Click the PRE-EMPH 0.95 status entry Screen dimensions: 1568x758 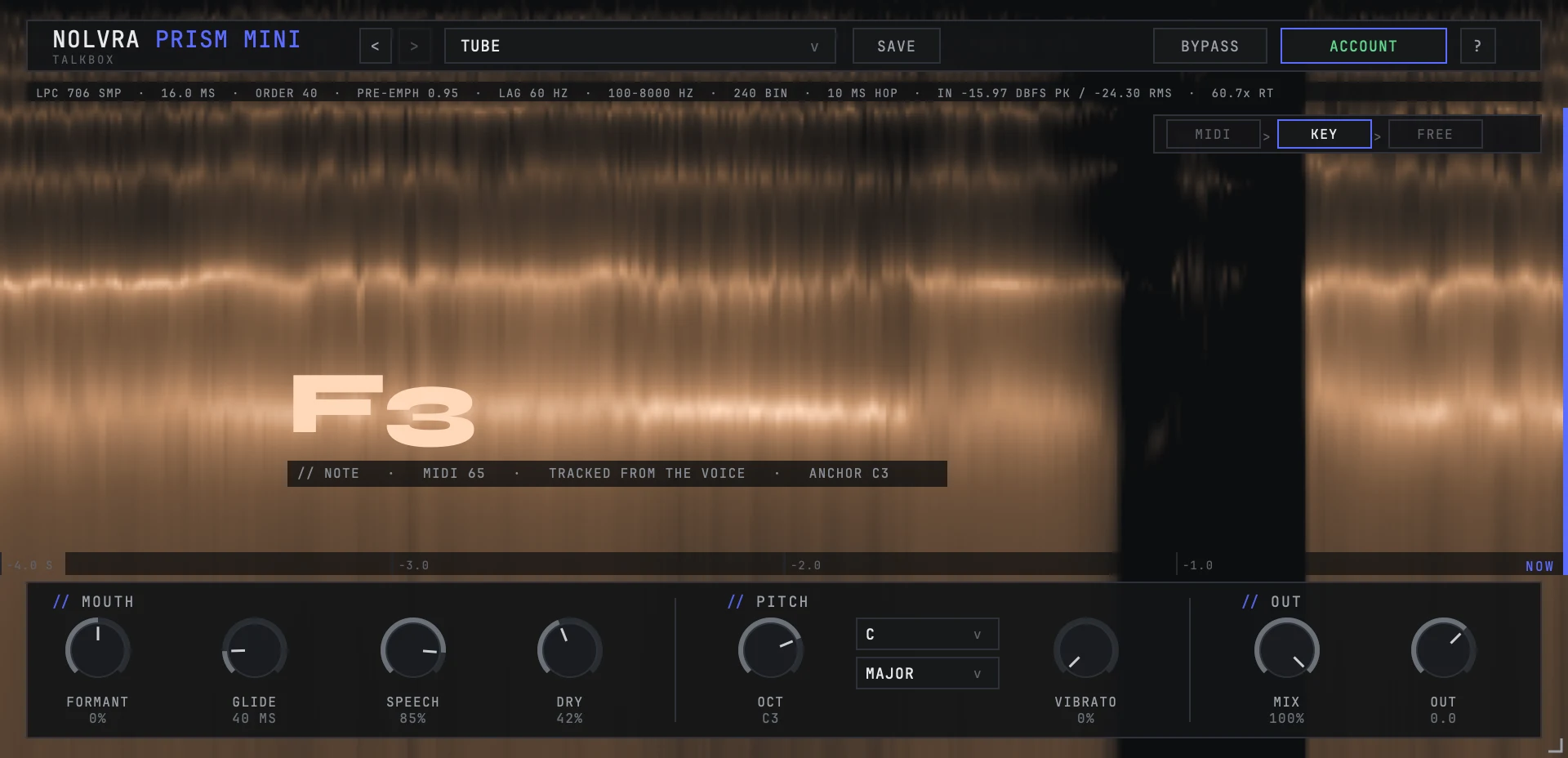tap(408, 93)
